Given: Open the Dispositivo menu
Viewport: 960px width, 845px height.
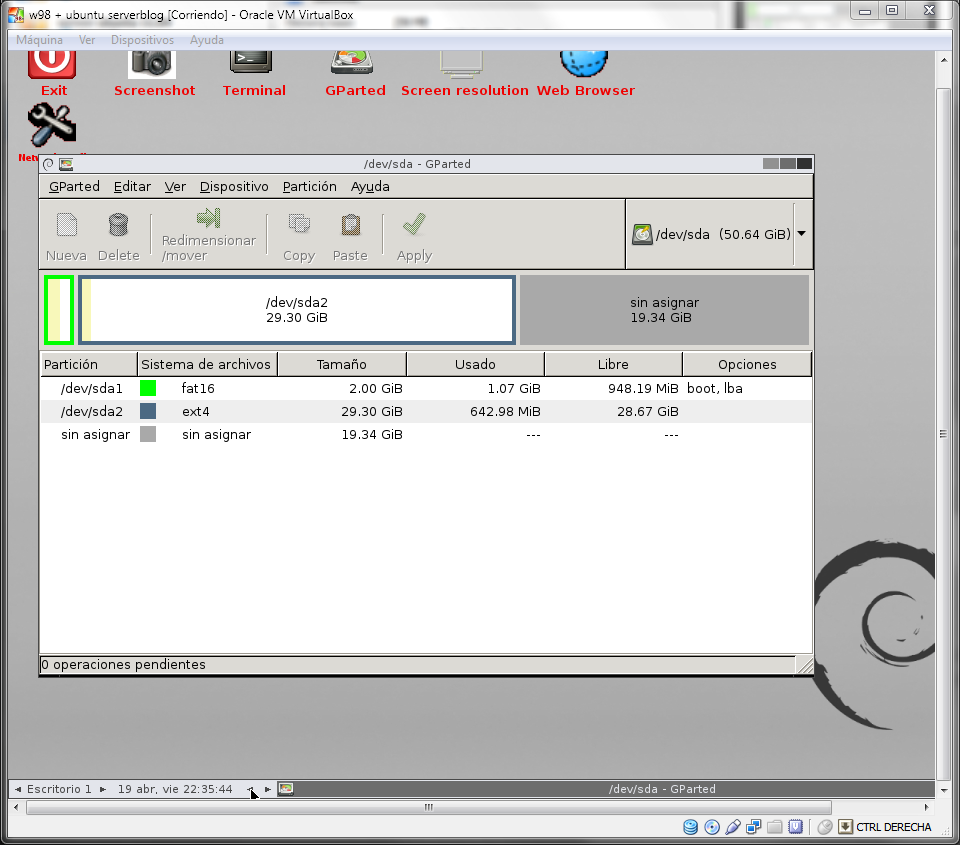Looking at the screenshot, I should click(x=234, y=186).
